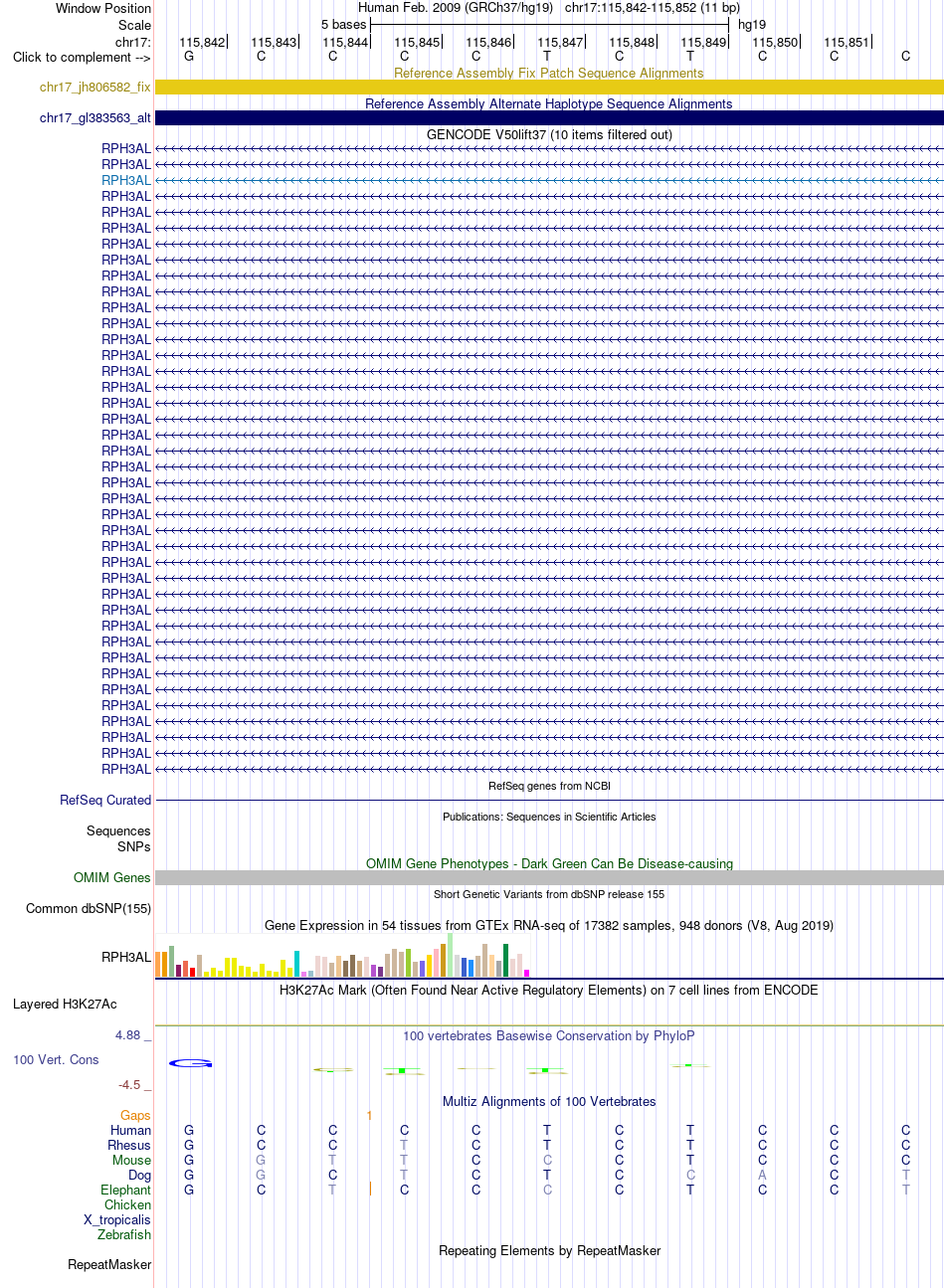Click the 'Rhesus' alignment row label
Image resolution: width=945 pixels, height=1288 pixels.
(129, 1145)
